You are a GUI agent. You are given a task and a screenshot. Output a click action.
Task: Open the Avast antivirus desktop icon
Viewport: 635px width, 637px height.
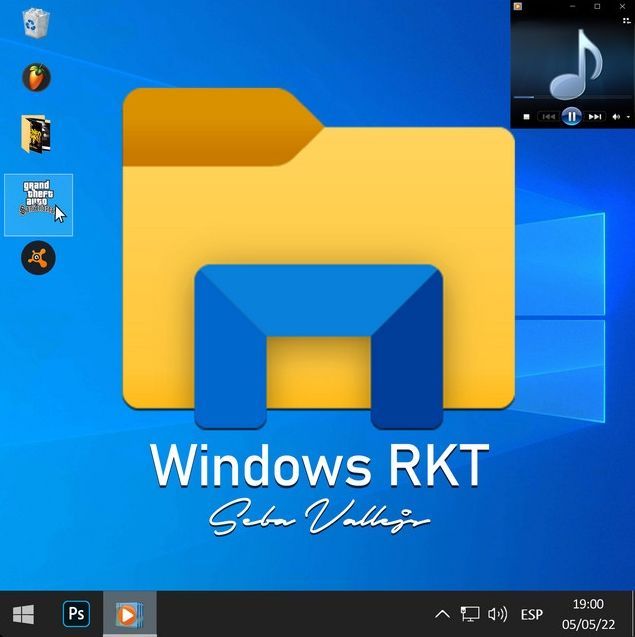pos(38,259)
